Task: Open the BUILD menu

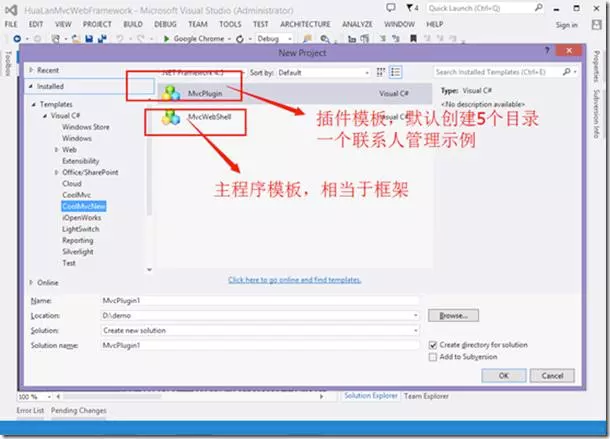Action: 133,24
